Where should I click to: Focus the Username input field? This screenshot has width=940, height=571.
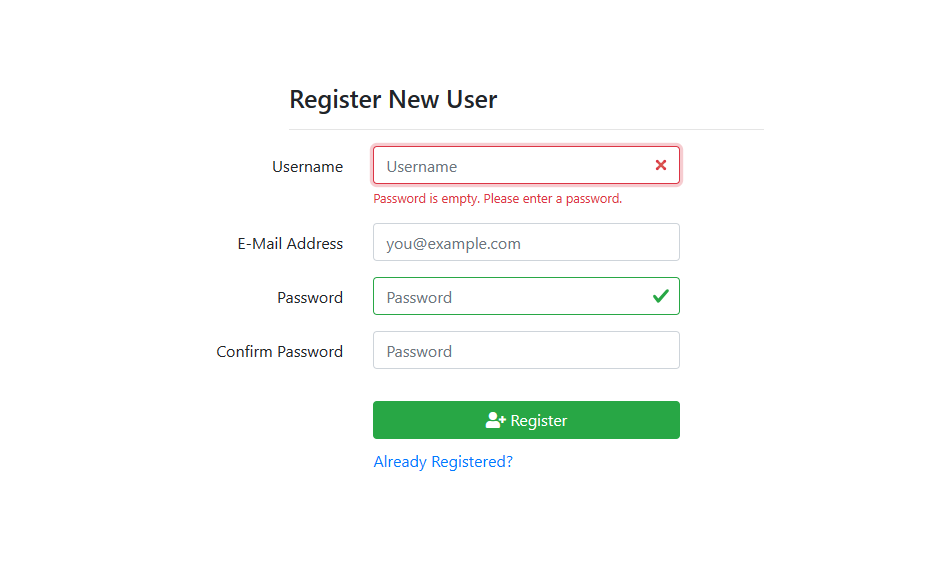click(526, 165)
